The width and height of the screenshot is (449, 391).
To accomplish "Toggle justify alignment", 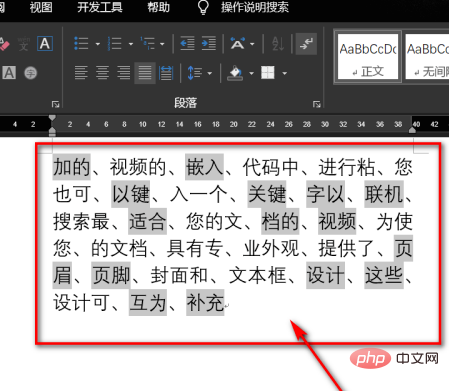I will (x=145, y=73).
